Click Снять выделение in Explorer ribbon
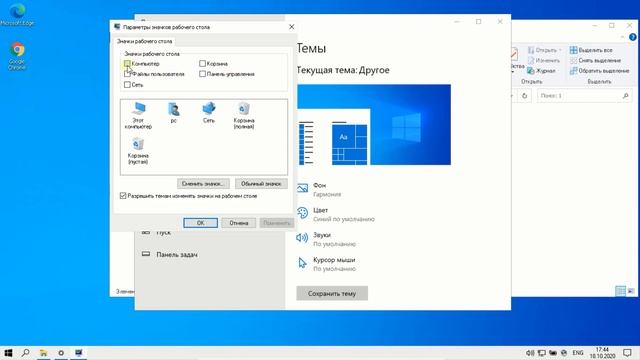The image size is (640, 360). [x=595, y=60]
